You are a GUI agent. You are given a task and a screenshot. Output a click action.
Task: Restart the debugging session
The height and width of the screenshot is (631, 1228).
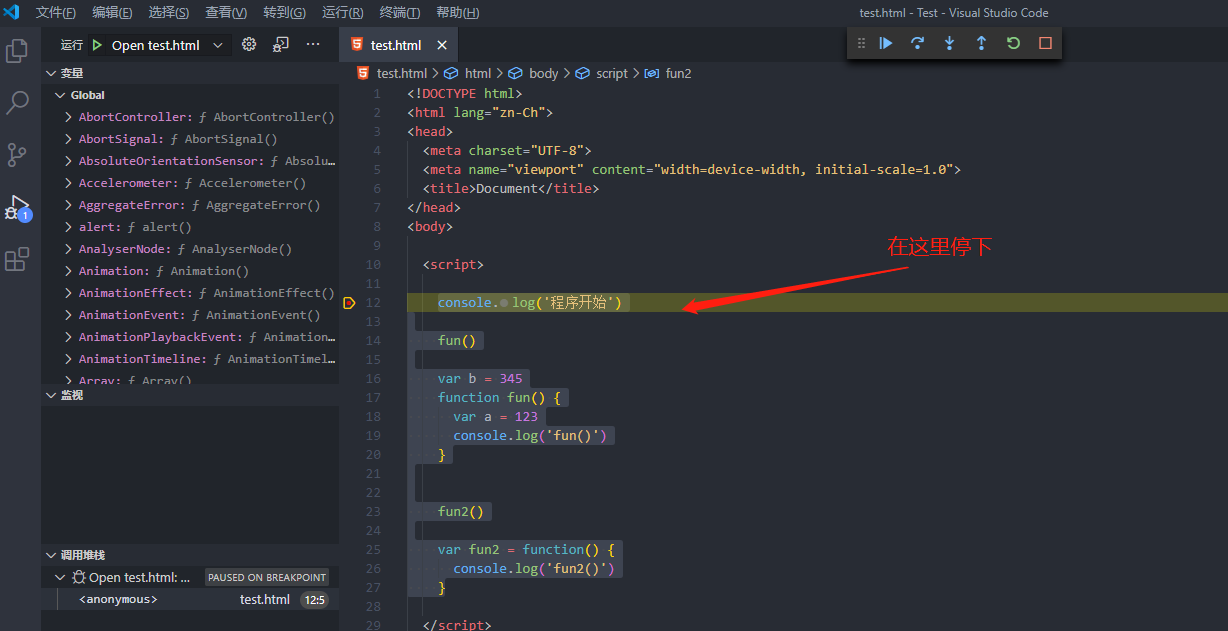[x=1013, y=43]
